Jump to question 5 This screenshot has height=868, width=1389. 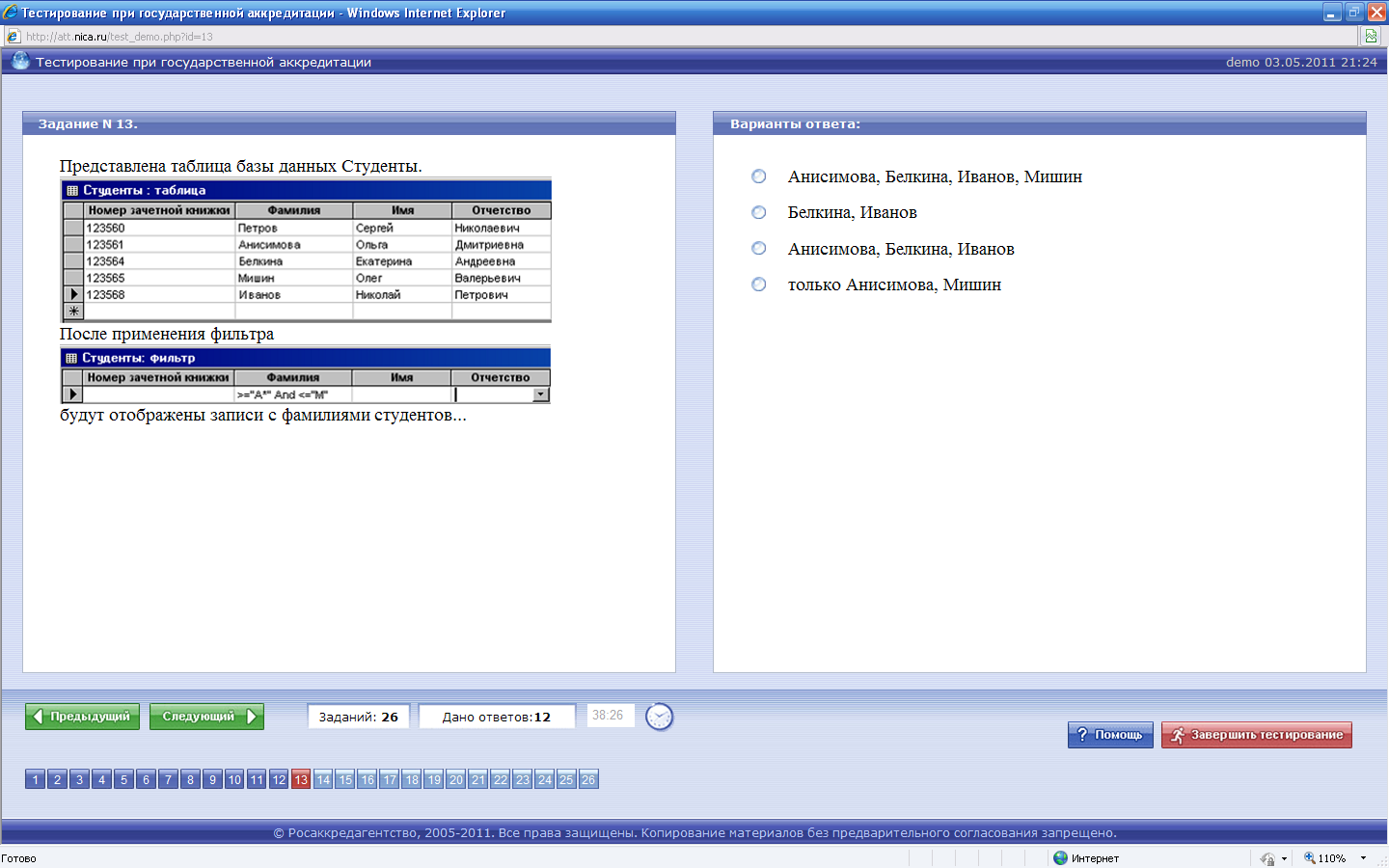[124, 779]
